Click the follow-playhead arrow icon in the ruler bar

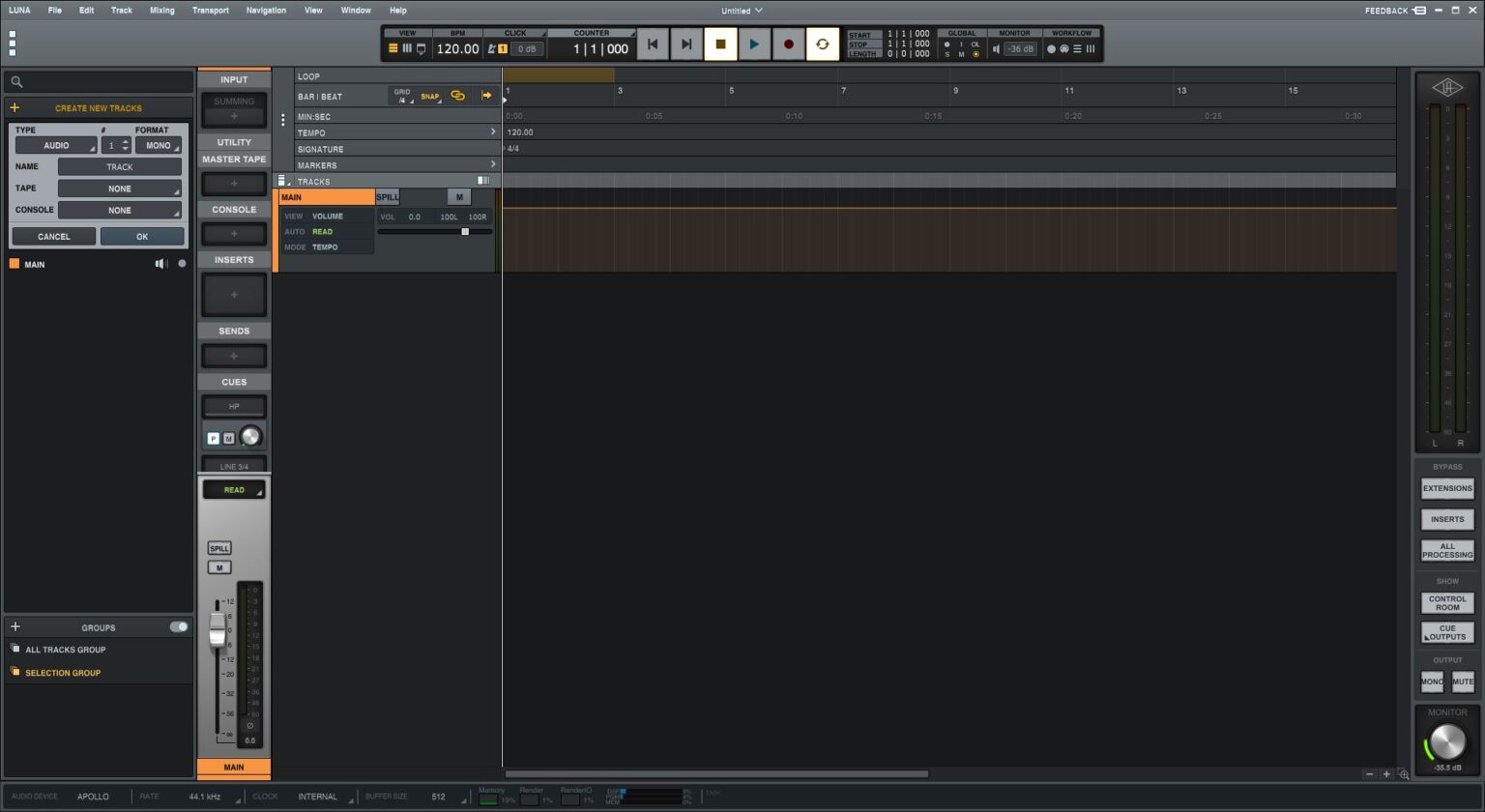pyautogui.click(x=487, y=95)
